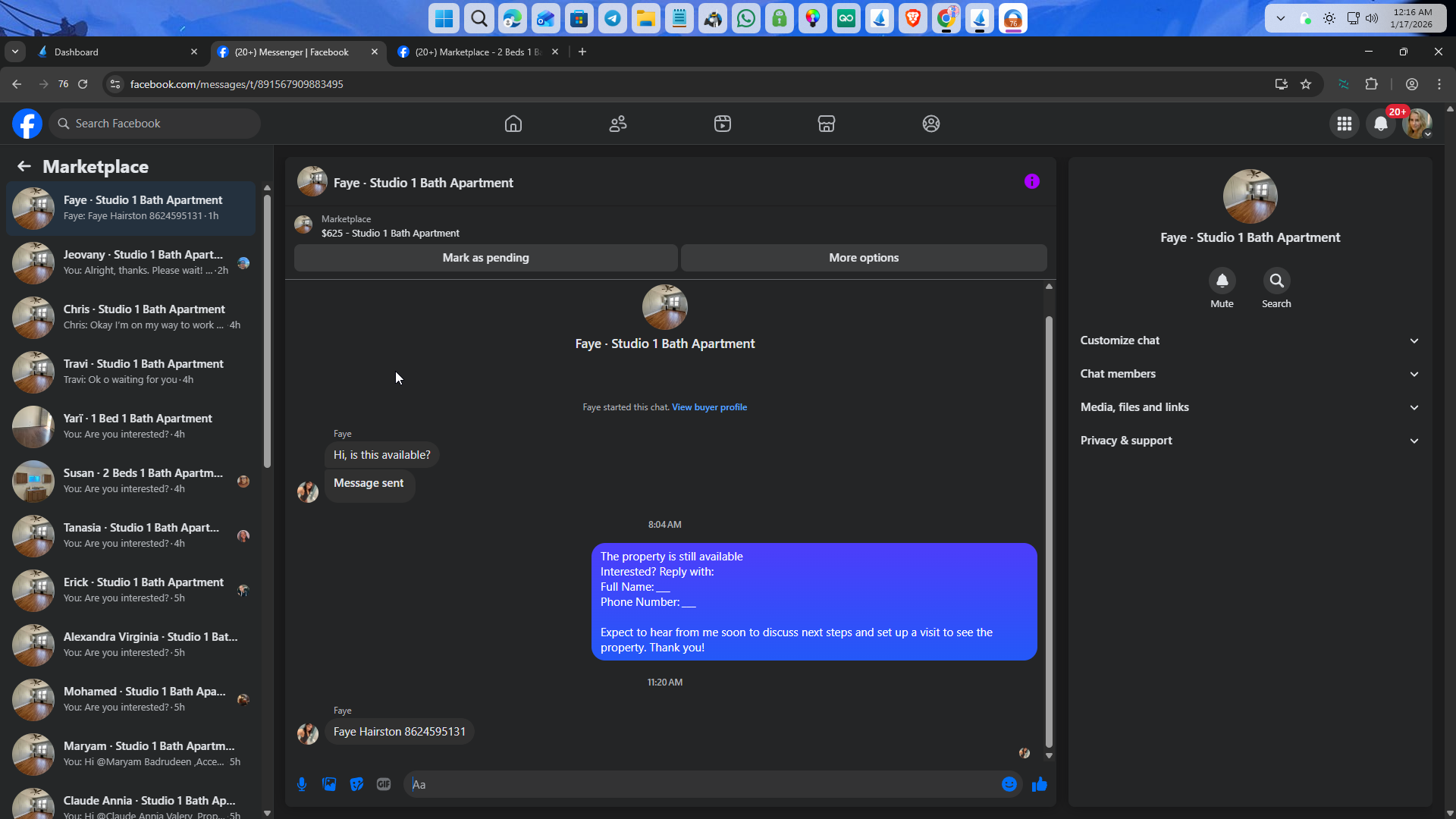Screen dimensions: 1456x819
Task: Expand the Chat members section
Action: (1249, 374)
